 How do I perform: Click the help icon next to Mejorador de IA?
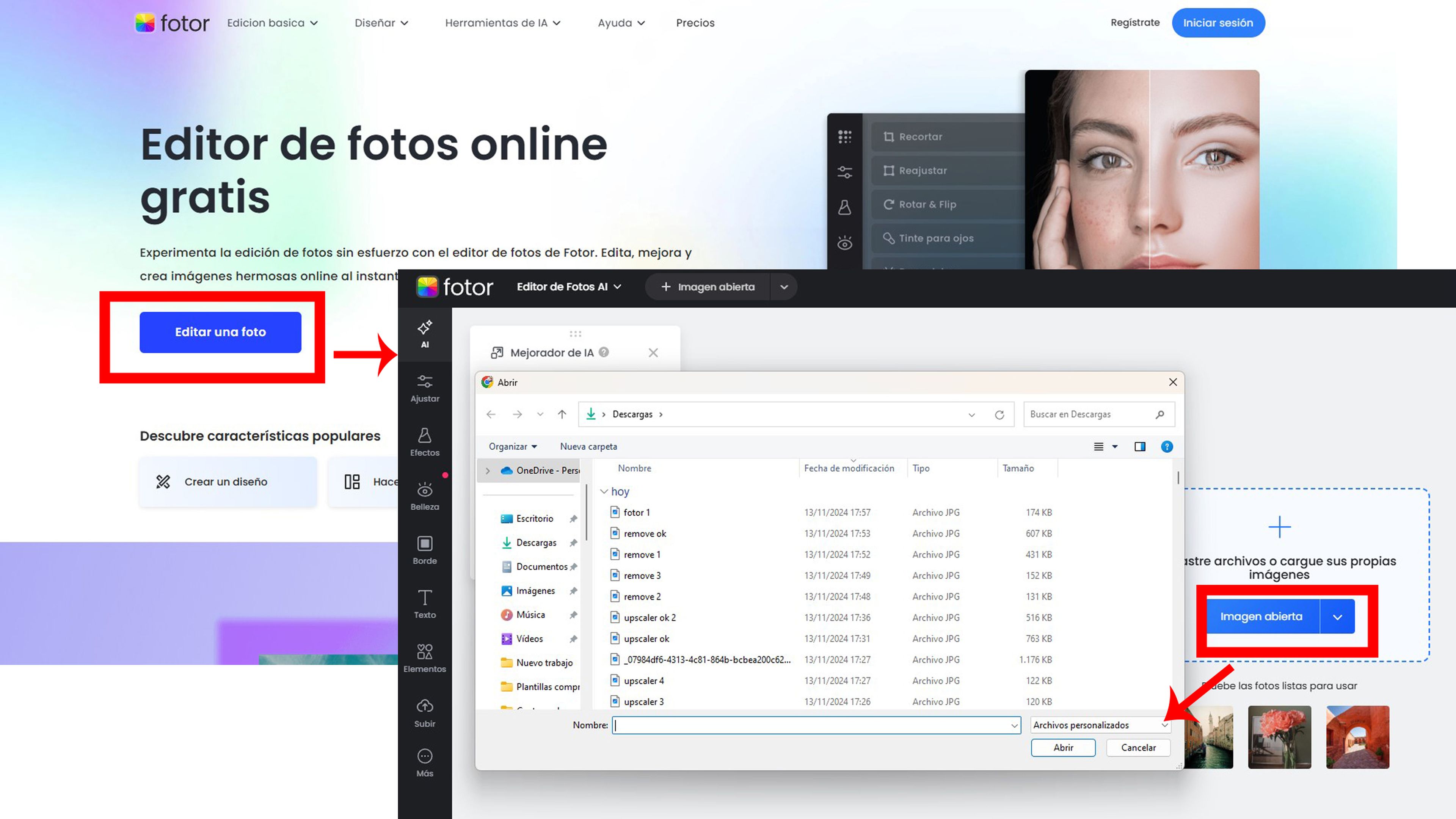pos(604,352)
